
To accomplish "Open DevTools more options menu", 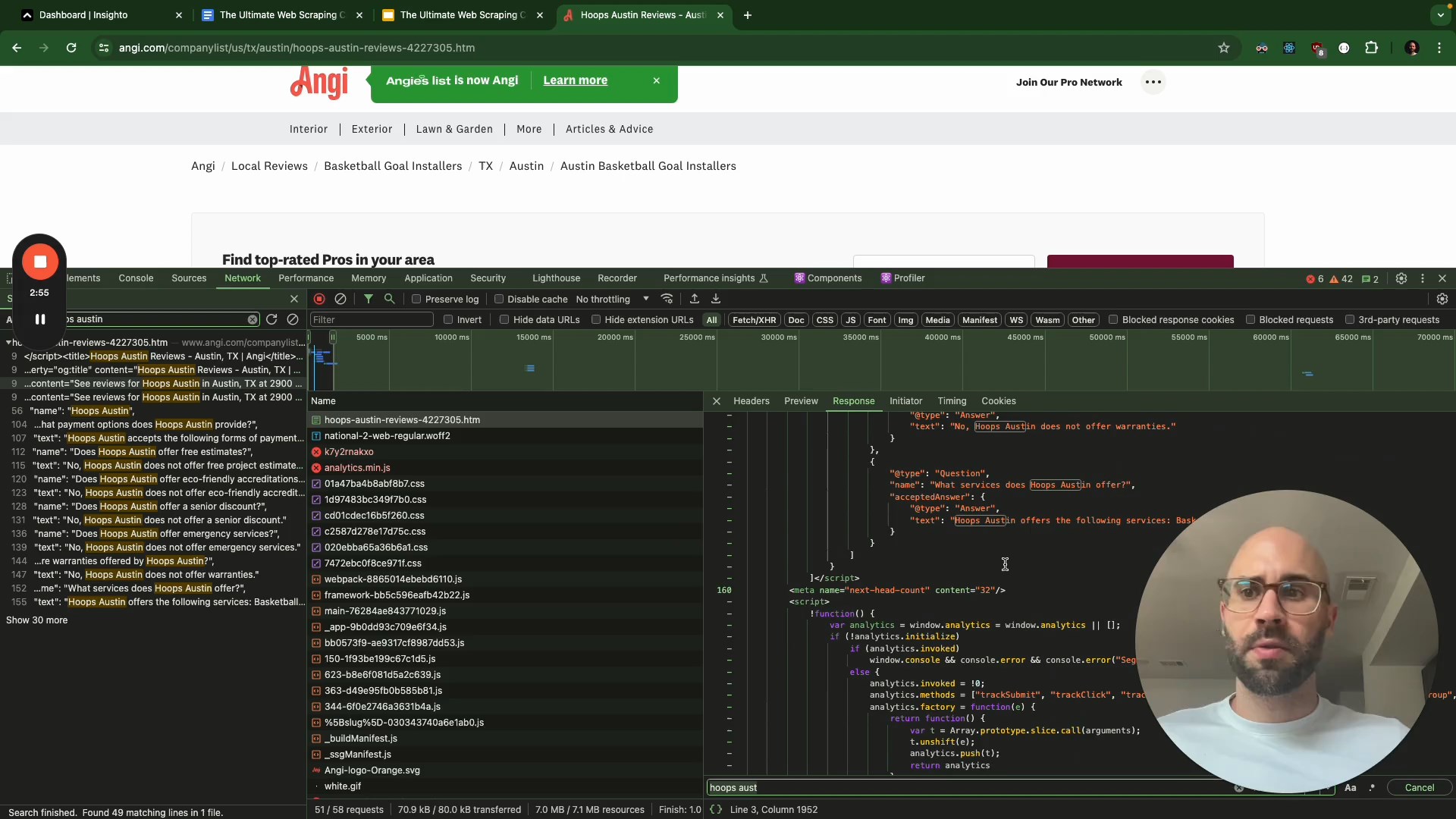I will coord(1423,278).
